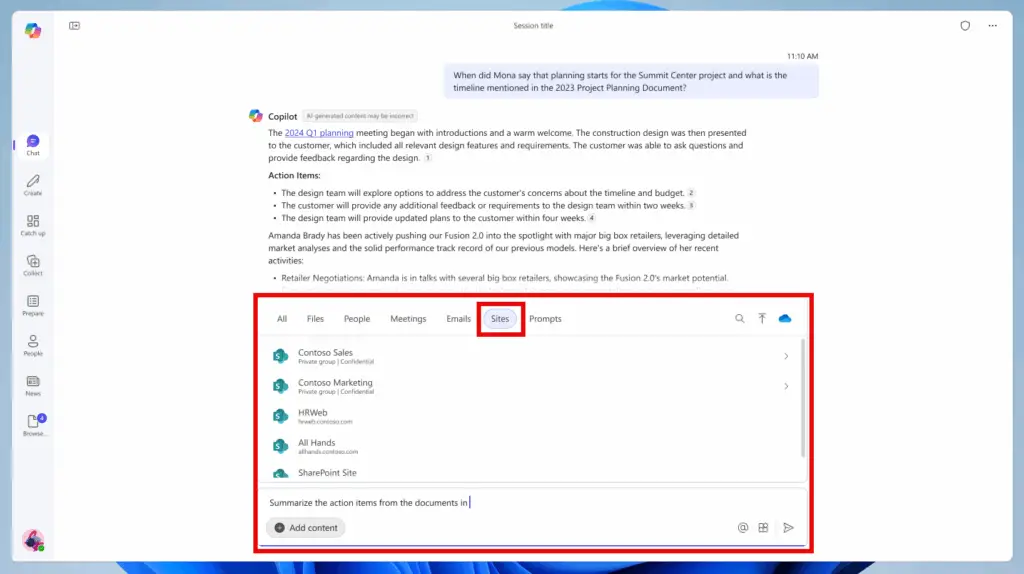Click the OneDrive cloud icon

click(785, 319)
